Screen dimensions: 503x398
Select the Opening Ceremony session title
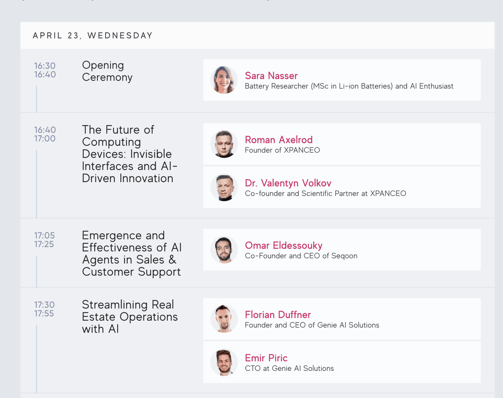107,71
